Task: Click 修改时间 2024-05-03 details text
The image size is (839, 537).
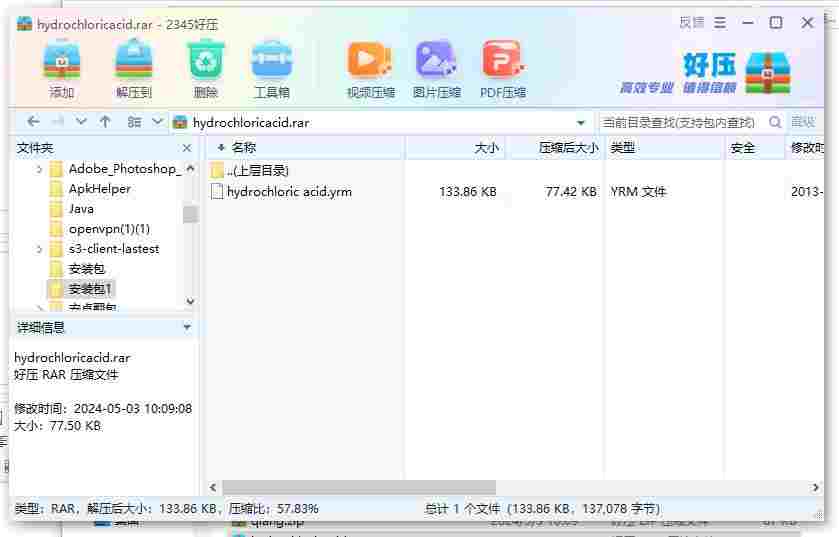Action: 103,409
